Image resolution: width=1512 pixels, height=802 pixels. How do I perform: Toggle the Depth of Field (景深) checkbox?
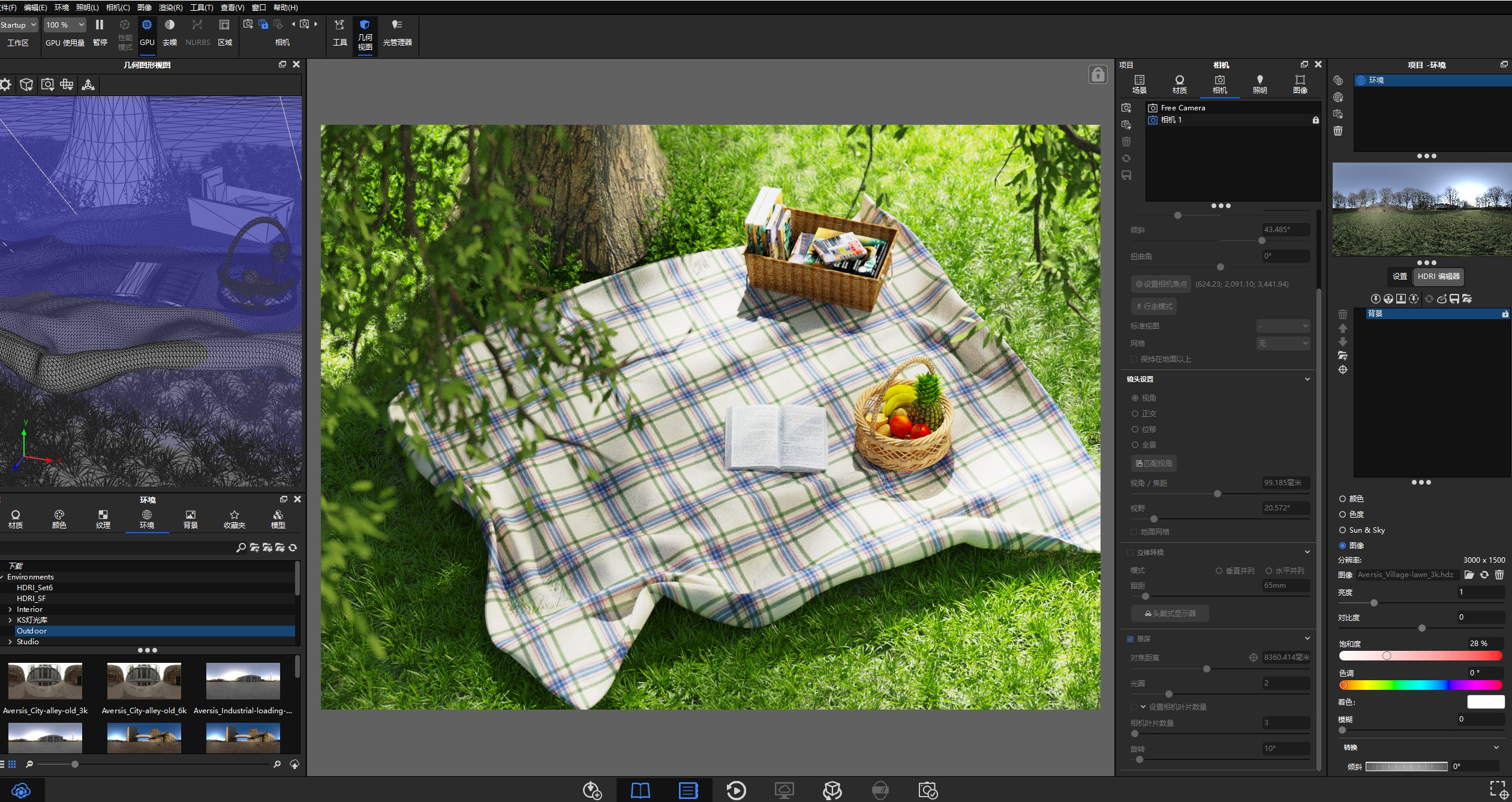tap(1130, 639)
